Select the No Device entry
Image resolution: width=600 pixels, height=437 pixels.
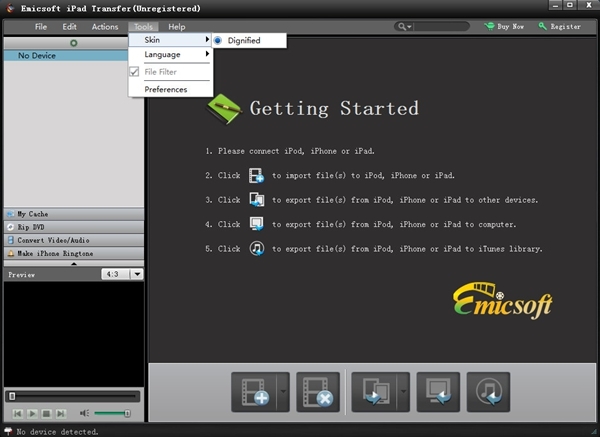coord(66,55)
